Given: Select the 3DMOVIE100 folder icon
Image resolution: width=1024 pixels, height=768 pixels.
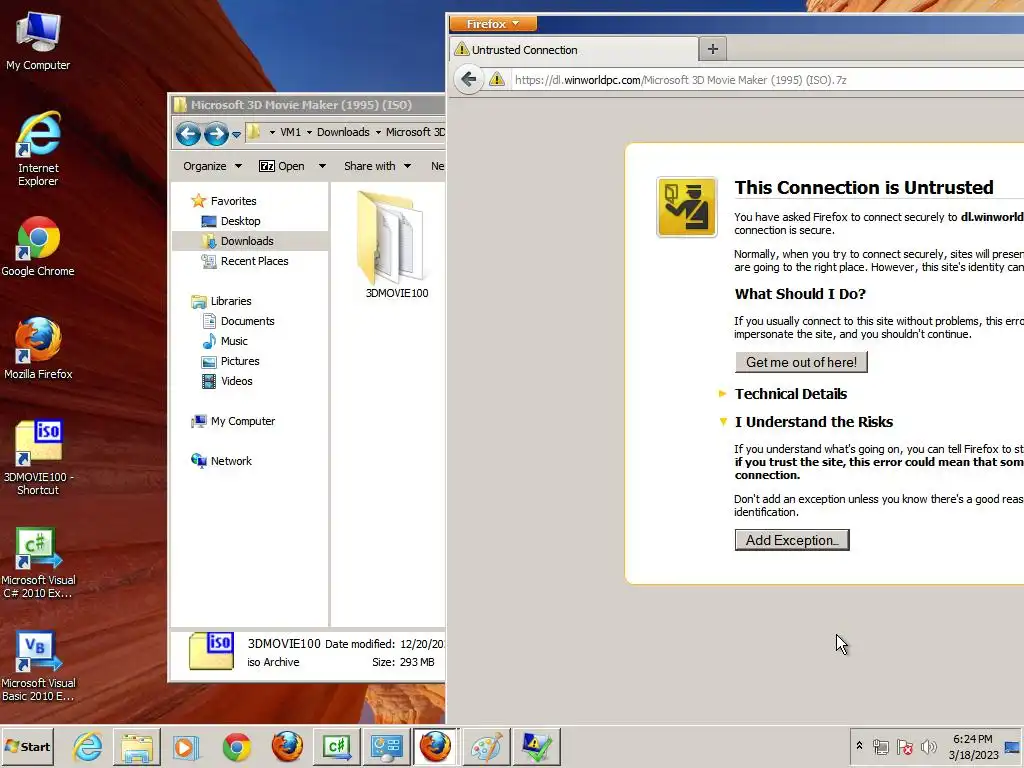Looking at the screenshot, I should click(392, 245).
